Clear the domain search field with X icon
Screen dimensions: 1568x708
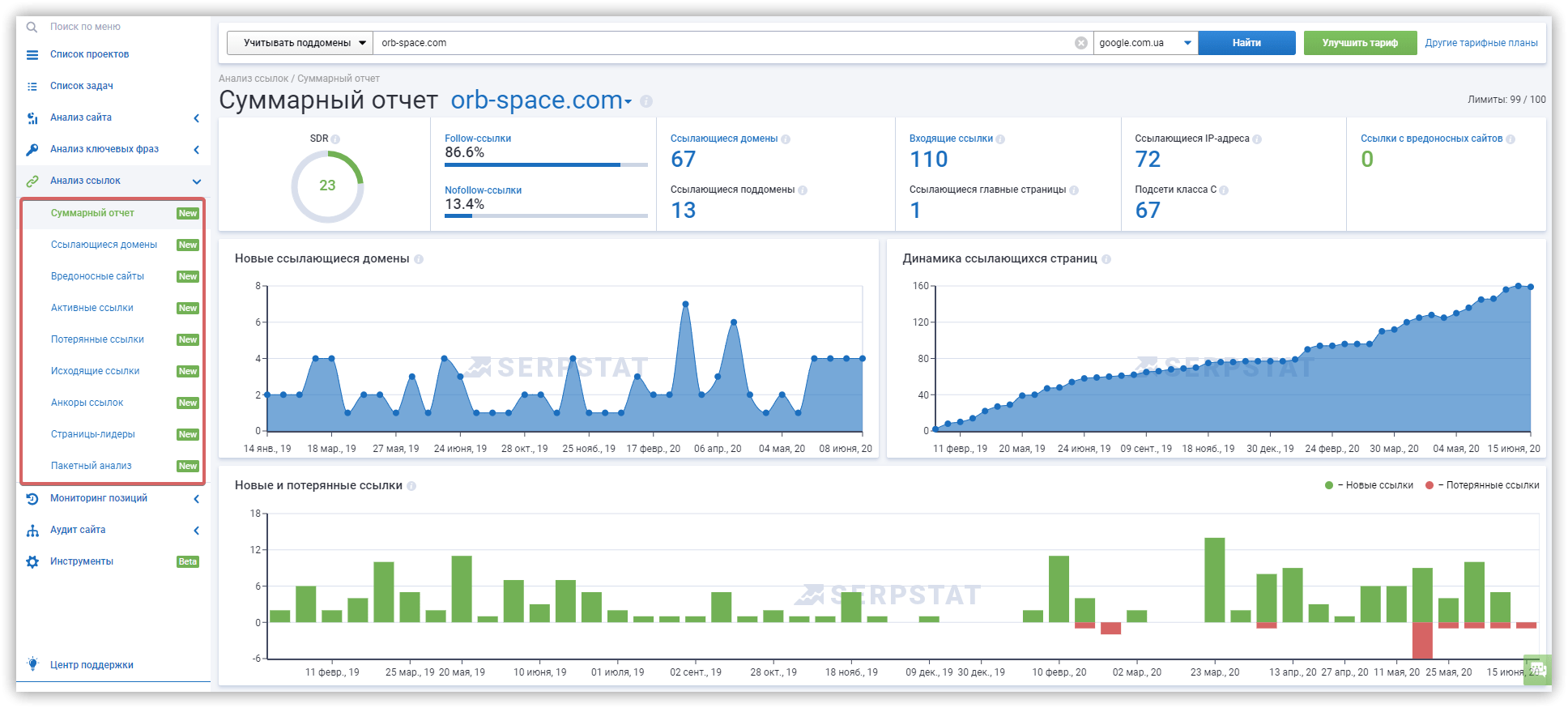1081,43
